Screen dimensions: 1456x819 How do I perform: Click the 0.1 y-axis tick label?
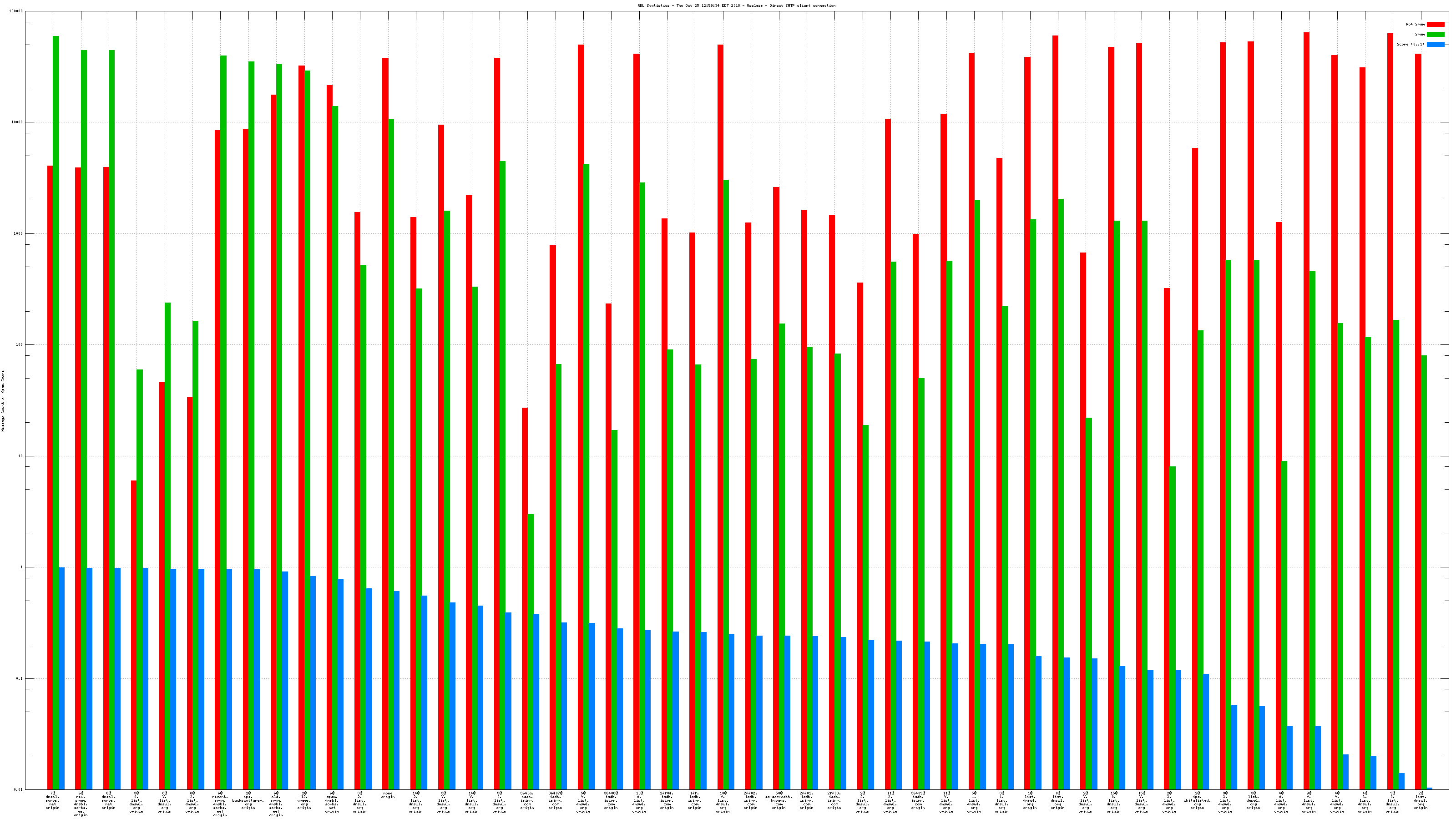pyautogui.click(x=20, y=679)
